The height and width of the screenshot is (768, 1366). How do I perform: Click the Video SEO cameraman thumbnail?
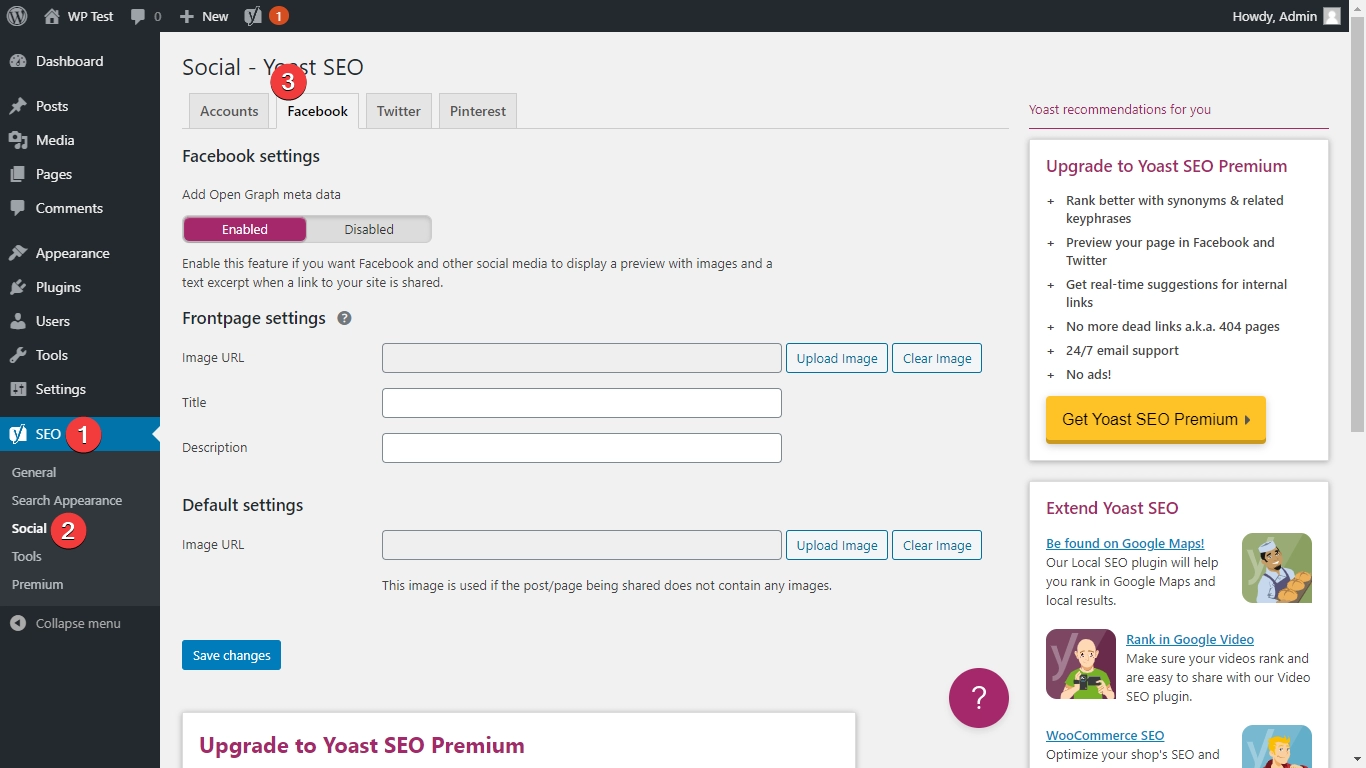[x=1081, y=664]
